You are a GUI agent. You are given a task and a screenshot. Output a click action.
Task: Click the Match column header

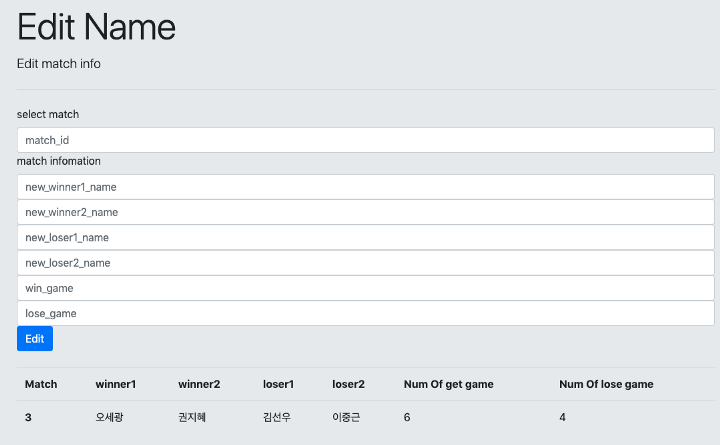tap(41, 384)
